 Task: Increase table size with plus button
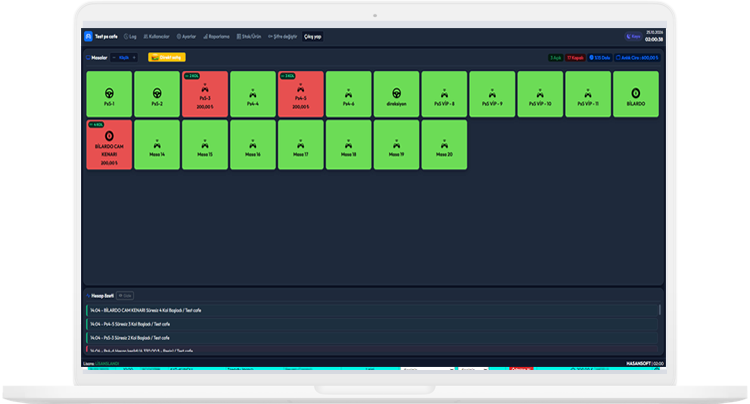(x=134, y=57)
